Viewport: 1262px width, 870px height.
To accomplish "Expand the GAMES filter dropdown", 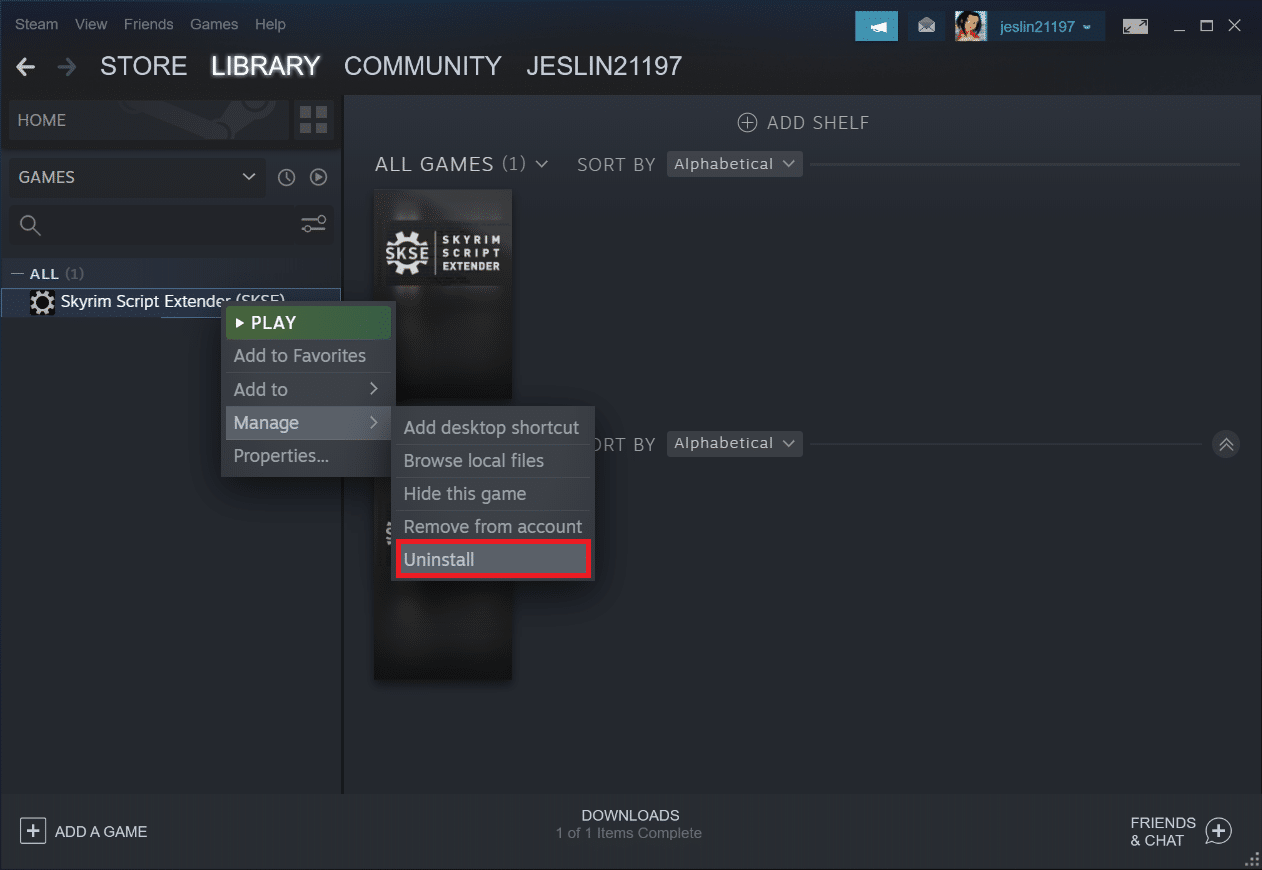I will click(137, 177).
